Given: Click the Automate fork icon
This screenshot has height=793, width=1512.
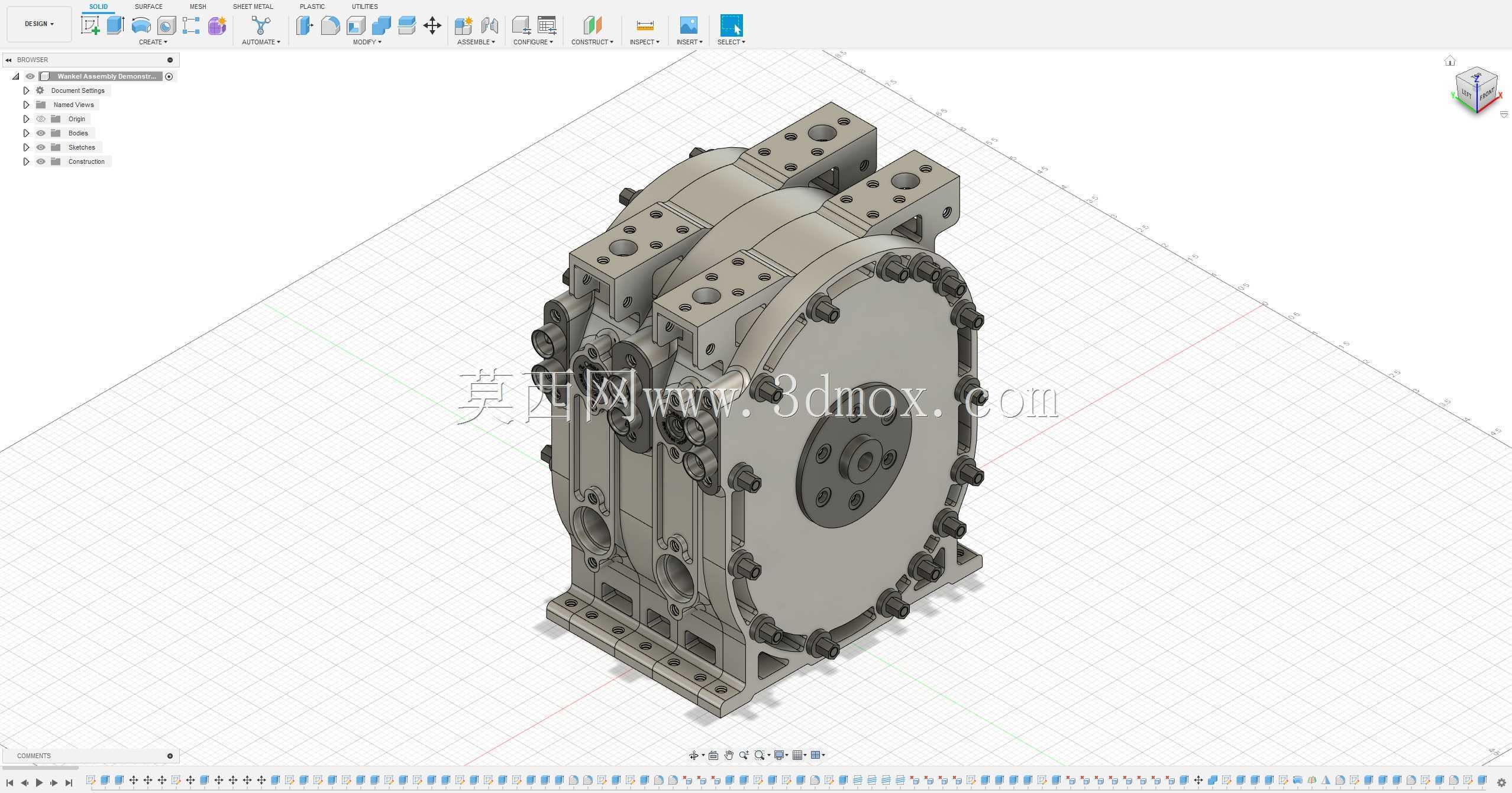Looking at the screenshot, I should tap(261, 25).
